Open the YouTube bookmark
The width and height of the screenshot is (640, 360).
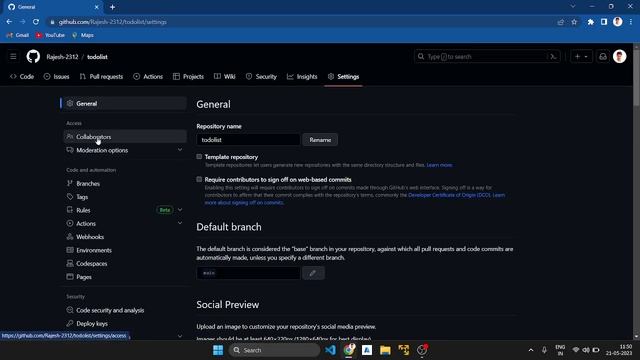click(x=50, y=35)
